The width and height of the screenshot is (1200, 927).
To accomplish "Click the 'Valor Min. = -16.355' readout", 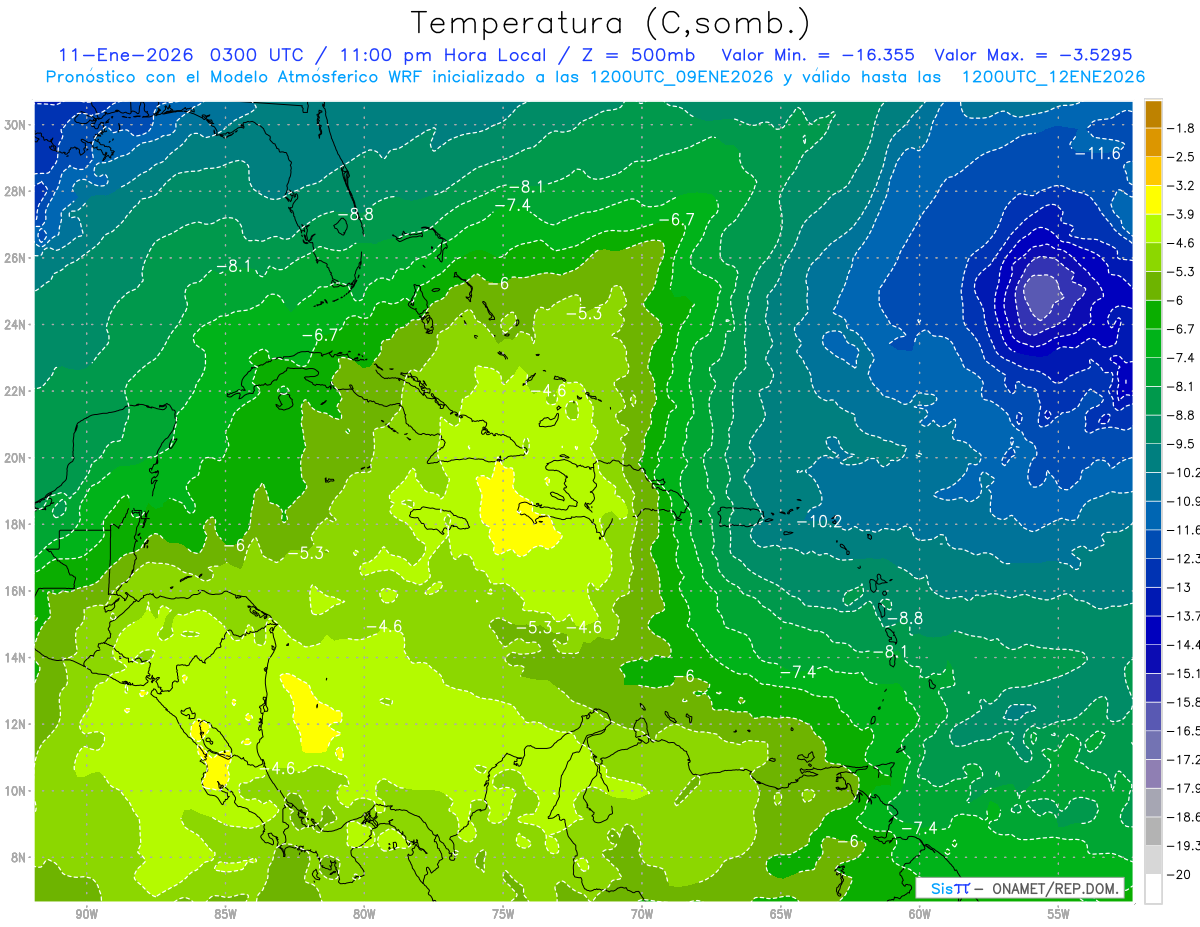I will coord(818,55).
